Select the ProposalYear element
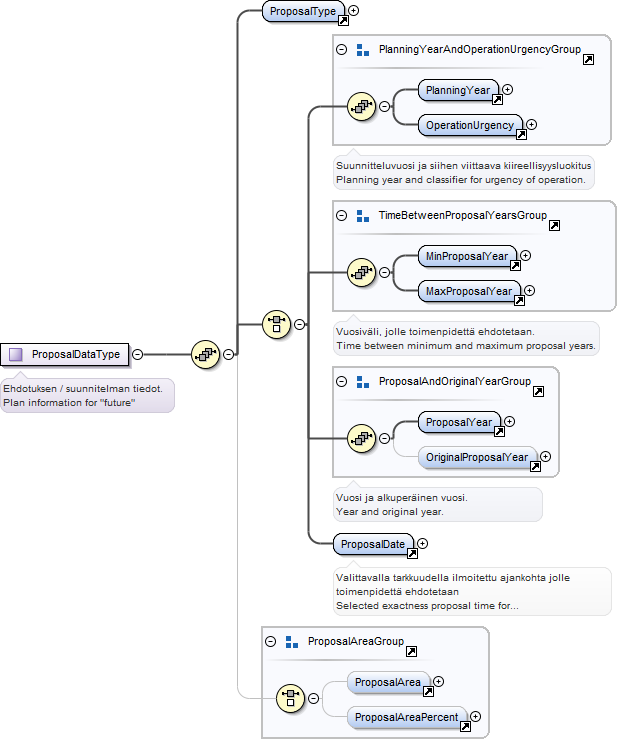The height and width of the screenshot is (740, 619). (x=459, y=422)
